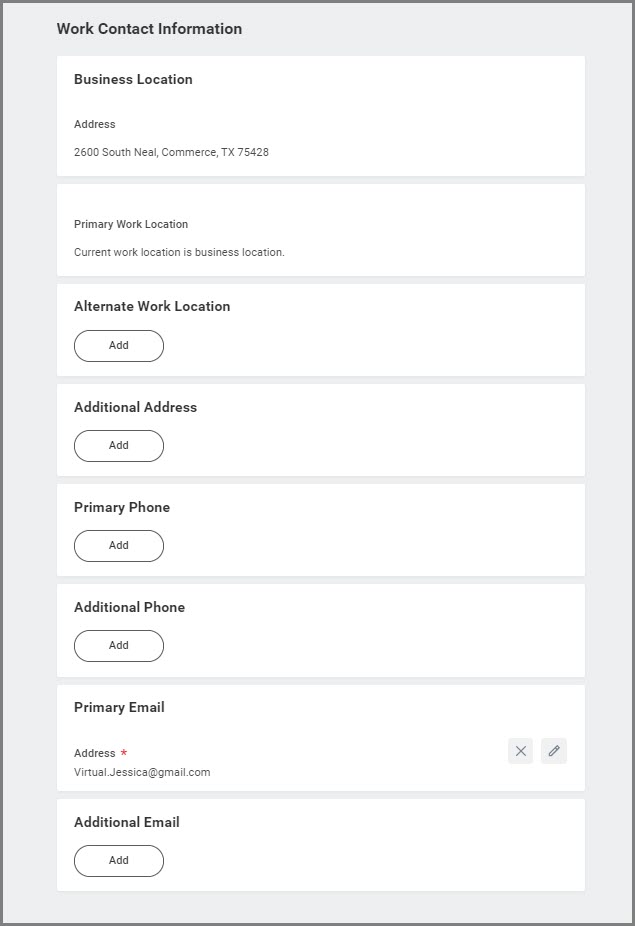Viewport: 635px width, 926px height.
Task: Click the Virtual.Jessica@gmail.com email address
Action: [142, 772]
